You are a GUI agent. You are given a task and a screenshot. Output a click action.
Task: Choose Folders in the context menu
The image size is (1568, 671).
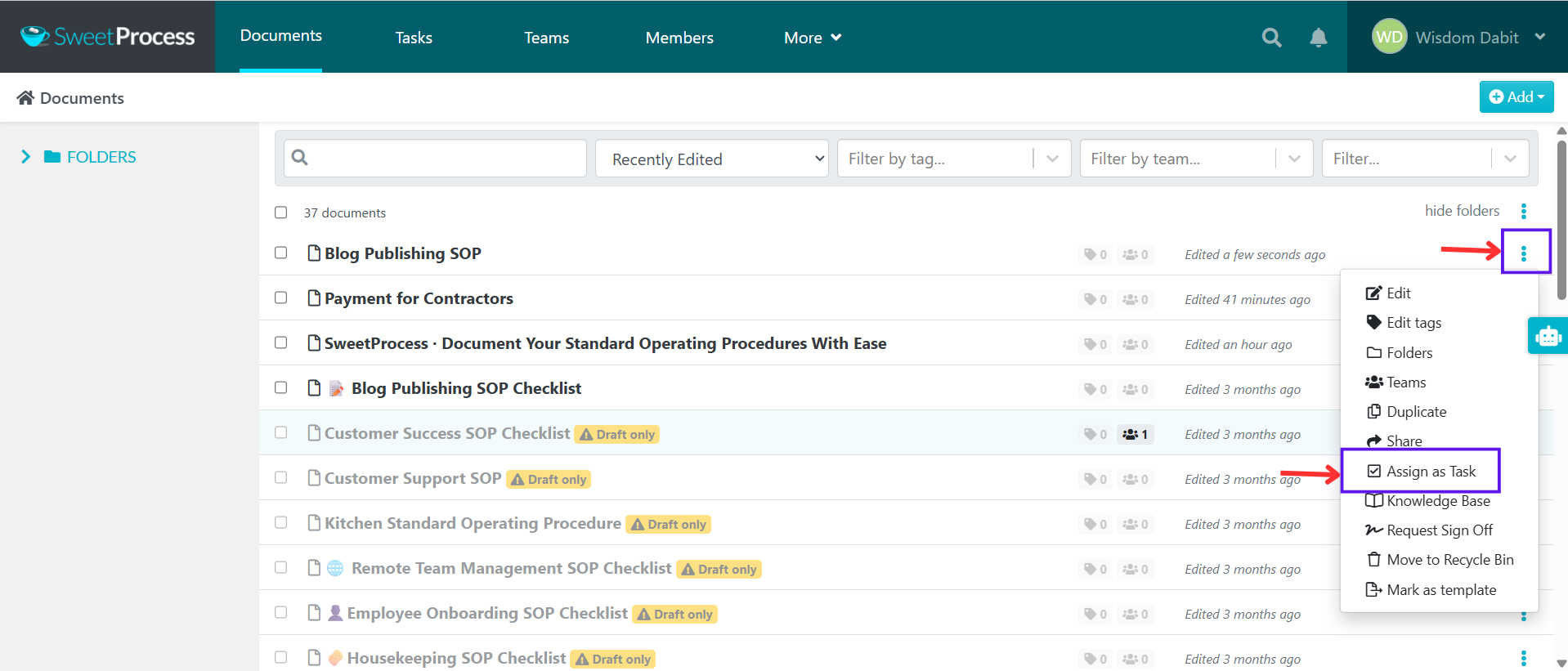[1400, 353]
